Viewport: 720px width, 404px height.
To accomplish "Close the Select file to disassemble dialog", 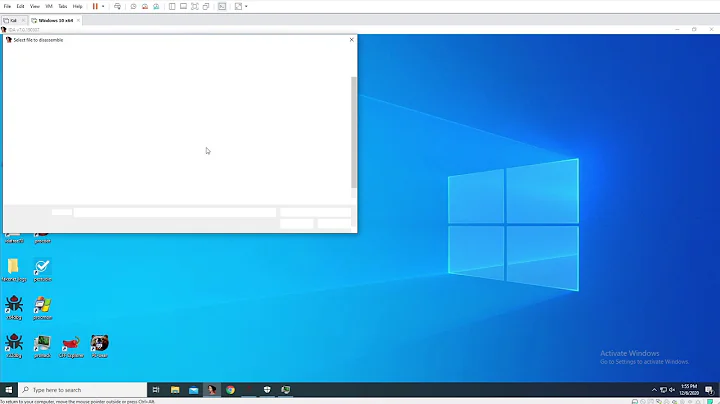I will coord(352,40).
